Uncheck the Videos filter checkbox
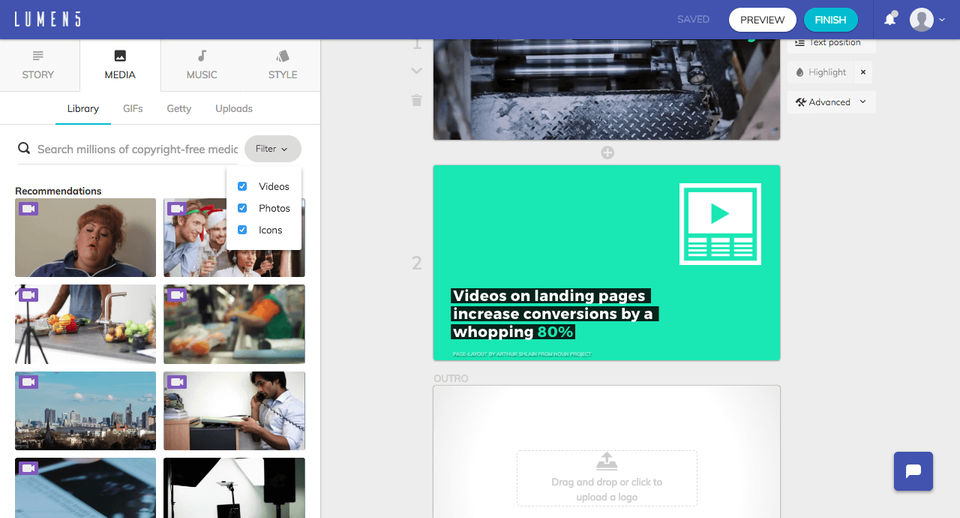 tap(242, 186)
